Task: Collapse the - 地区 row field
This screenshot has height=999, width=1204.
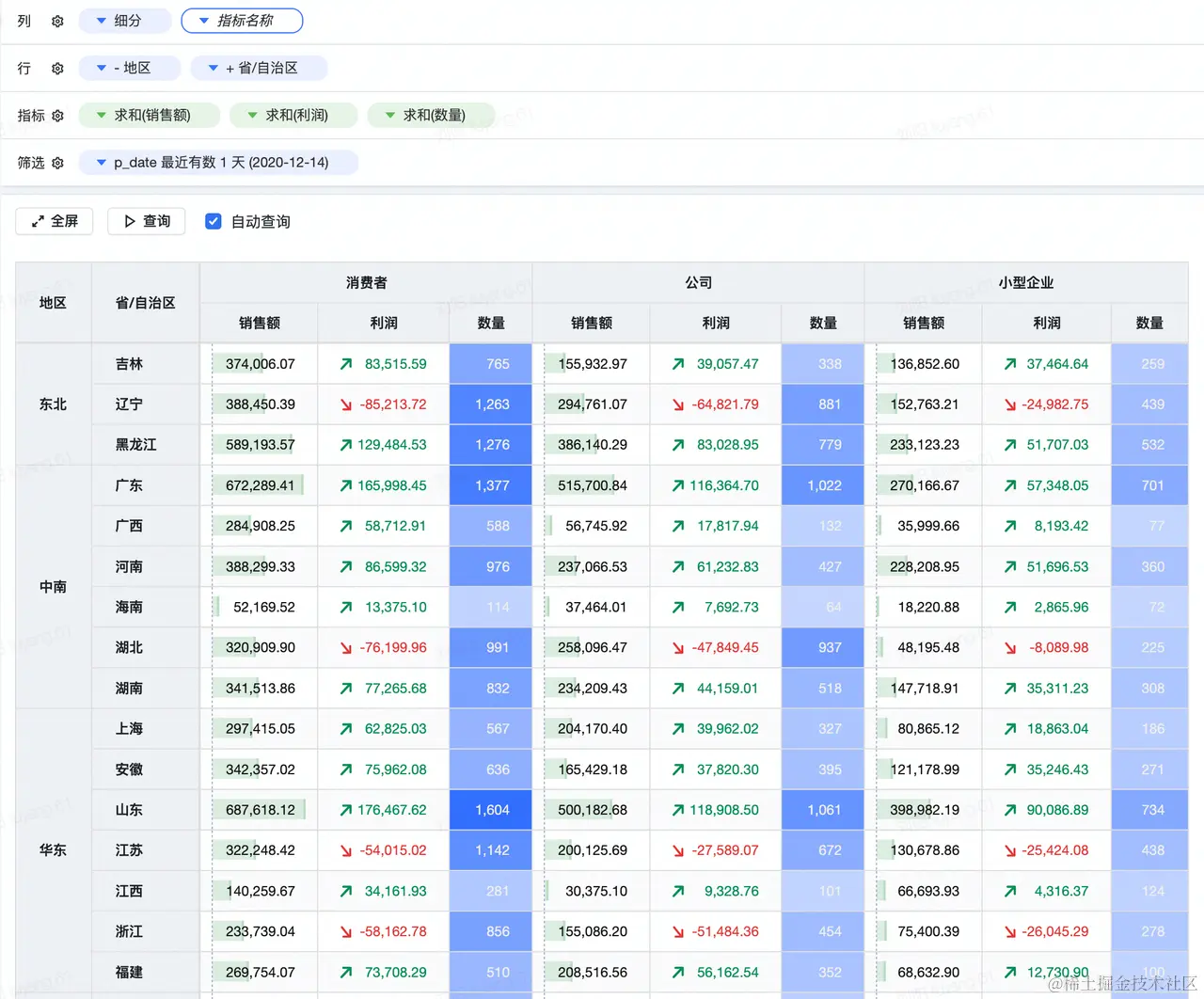Action: [130, 68]
